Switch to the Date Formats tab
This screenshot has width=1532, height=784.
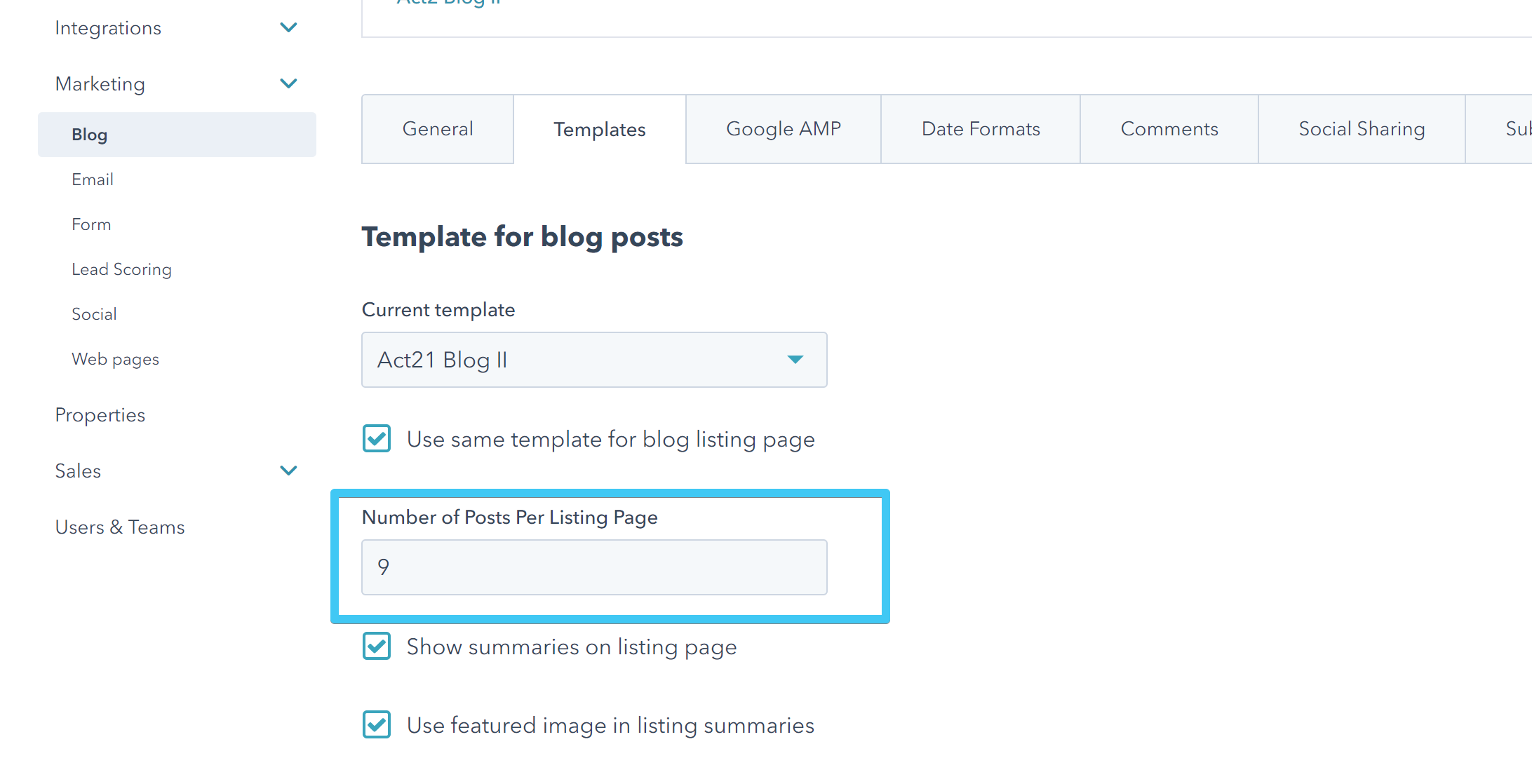(x=980, y=129)
